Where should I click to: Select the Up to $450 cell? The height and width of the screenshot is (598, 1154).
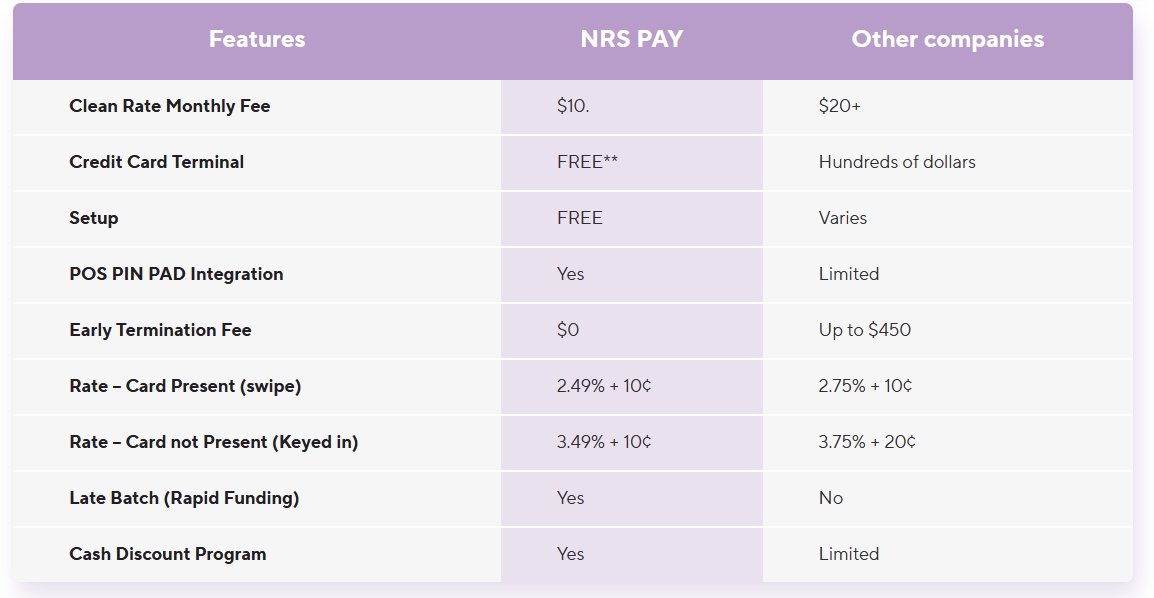tap(864, 330)
